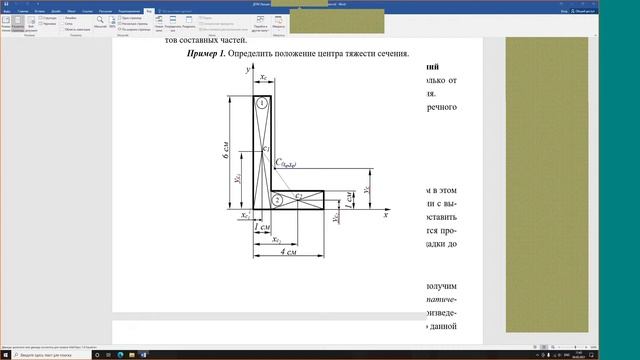
Task: Open Task View on taskbar
Action: pos(108,355)
